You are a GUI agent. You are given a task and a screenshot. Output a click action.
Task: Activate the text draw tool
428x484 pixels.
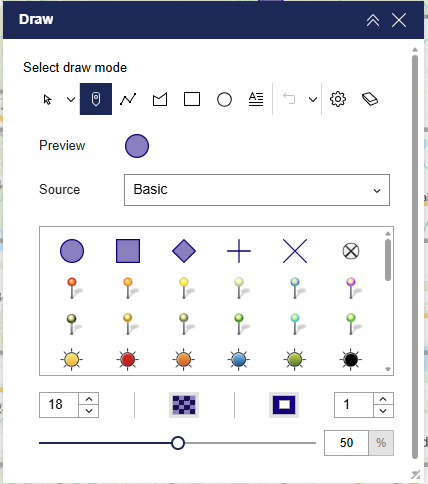(256, 99)
